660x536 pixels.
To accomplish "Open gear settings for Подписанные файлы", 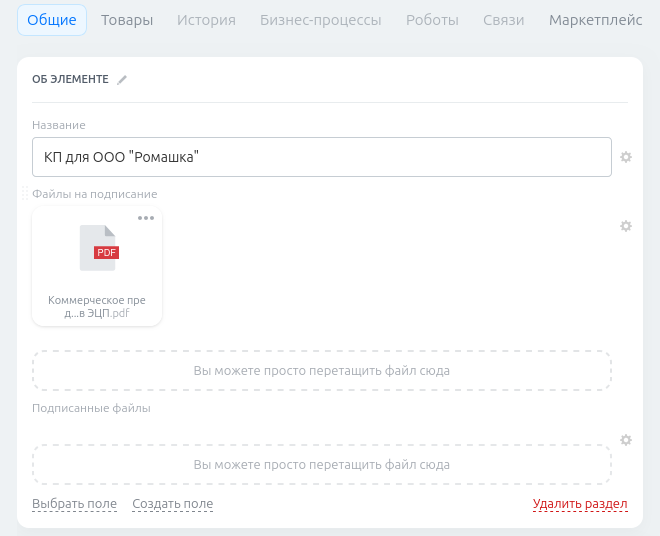I will (626, 440).
